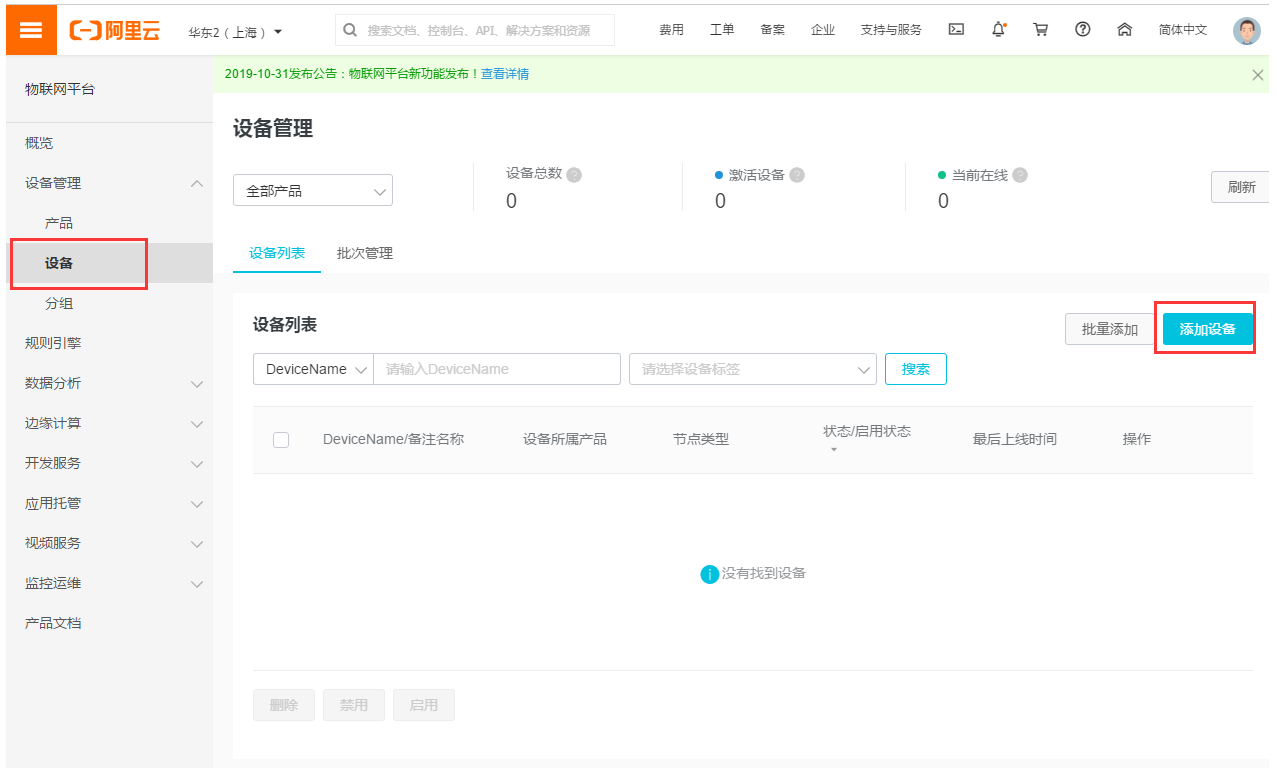Viewport: 1277px width, 768px height.
Task: Open the console terminal icon
Action: [955, 29]
